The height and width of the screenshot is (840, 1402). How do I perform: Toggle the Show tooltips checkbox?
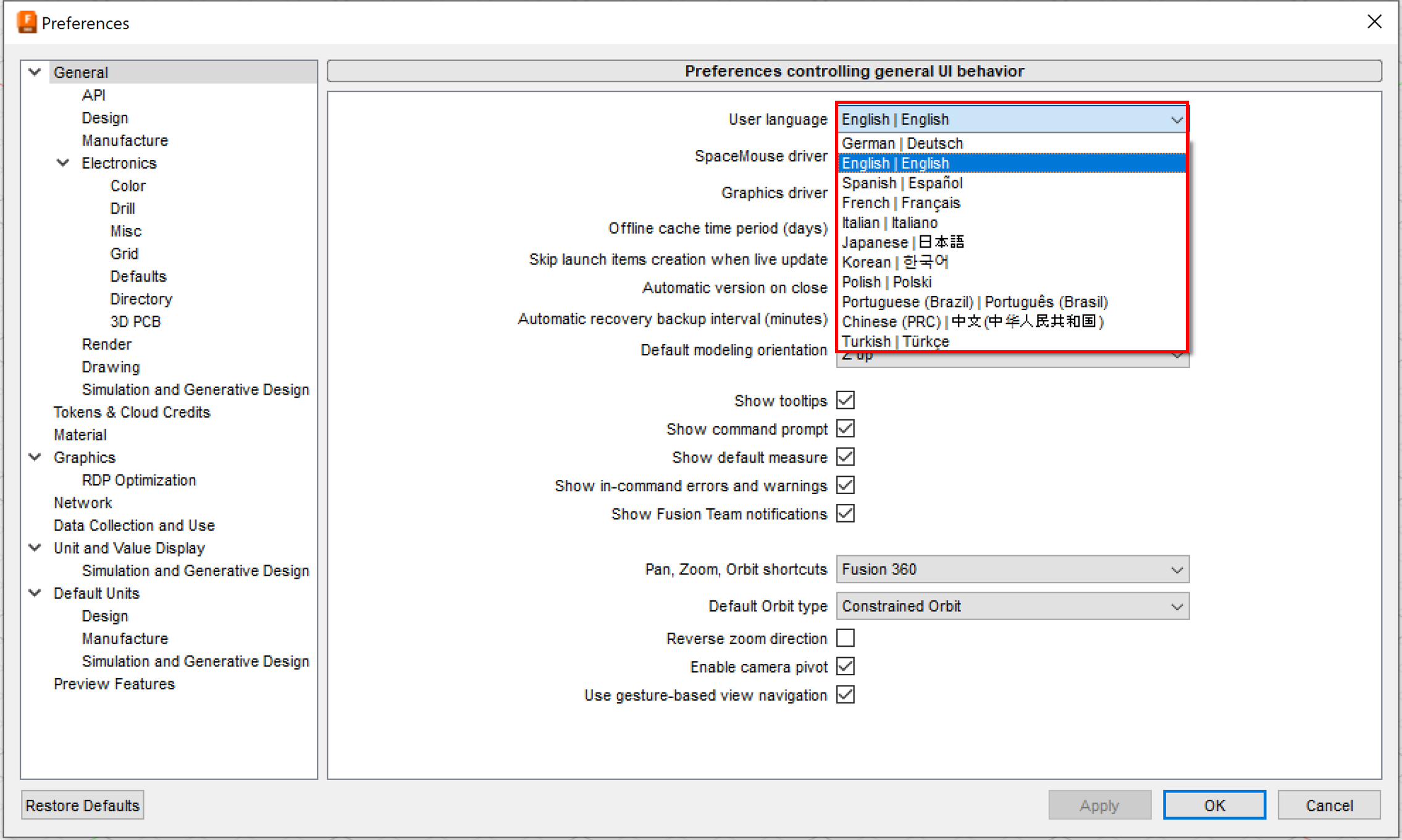(x=846, y=400)
